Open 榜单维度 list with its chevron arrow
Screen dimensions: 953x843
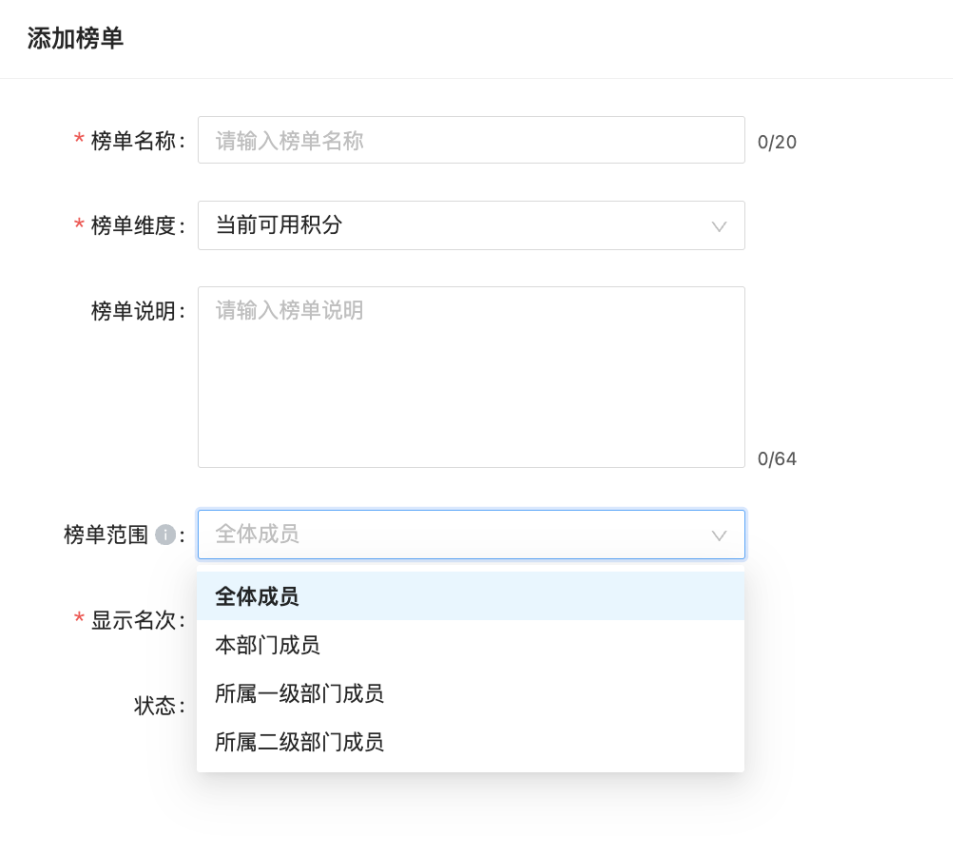tap(719, 227)
